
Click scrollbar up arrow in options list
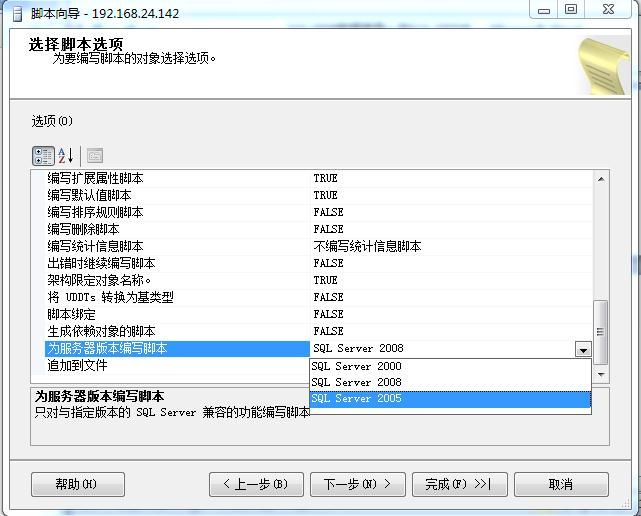pos(601,179)
